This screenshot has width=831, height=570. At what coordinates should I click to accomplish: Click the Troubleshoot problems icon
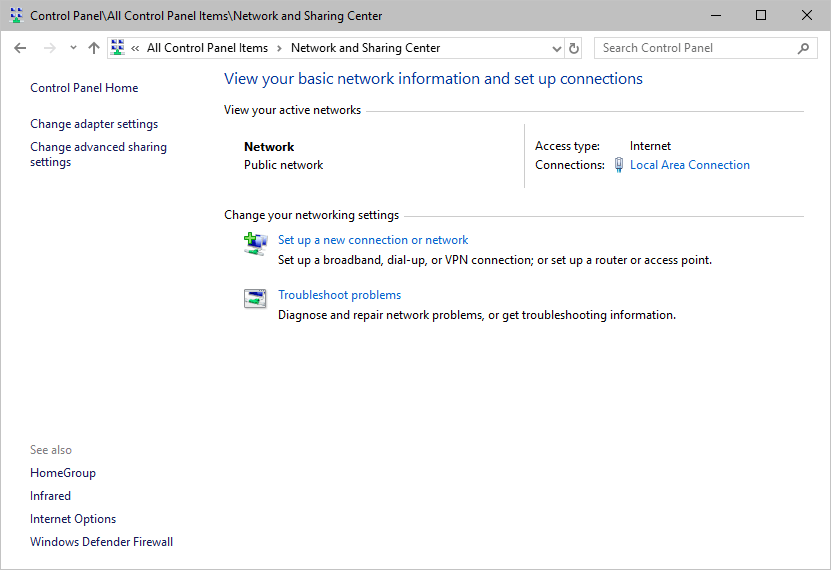point(255,299)
